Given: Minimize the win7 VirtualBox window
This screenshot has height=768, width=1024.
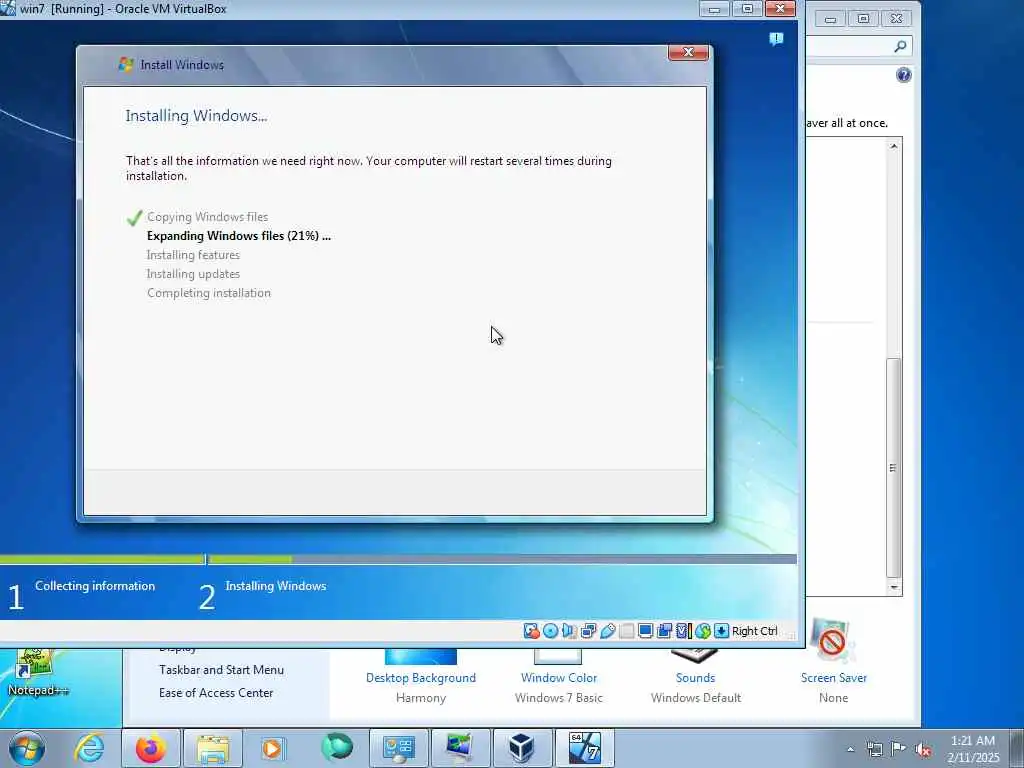Looking at the screenshot, I should 715,9.
